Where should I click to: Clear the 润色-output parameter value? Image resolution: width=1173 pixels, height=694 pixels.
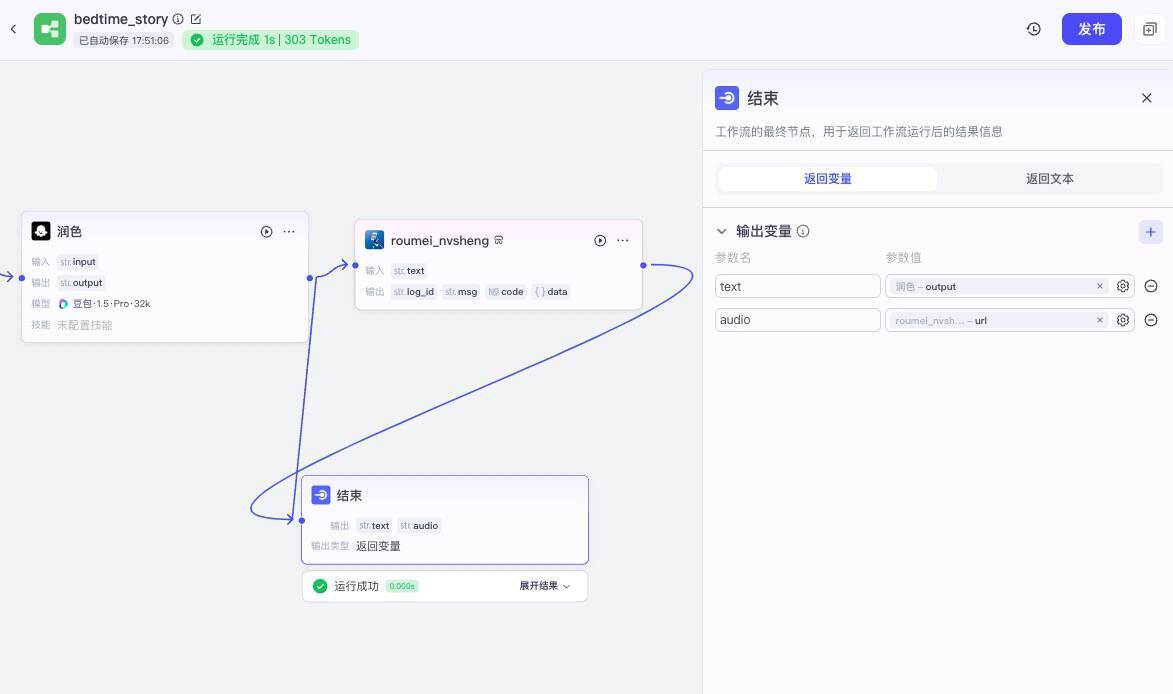(1099, 286)
